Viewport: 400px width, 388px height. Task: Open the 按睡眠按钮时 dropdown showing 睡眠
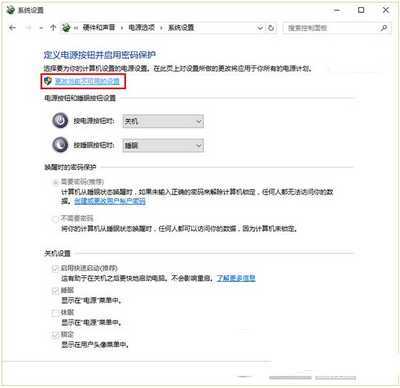[163, 145]
